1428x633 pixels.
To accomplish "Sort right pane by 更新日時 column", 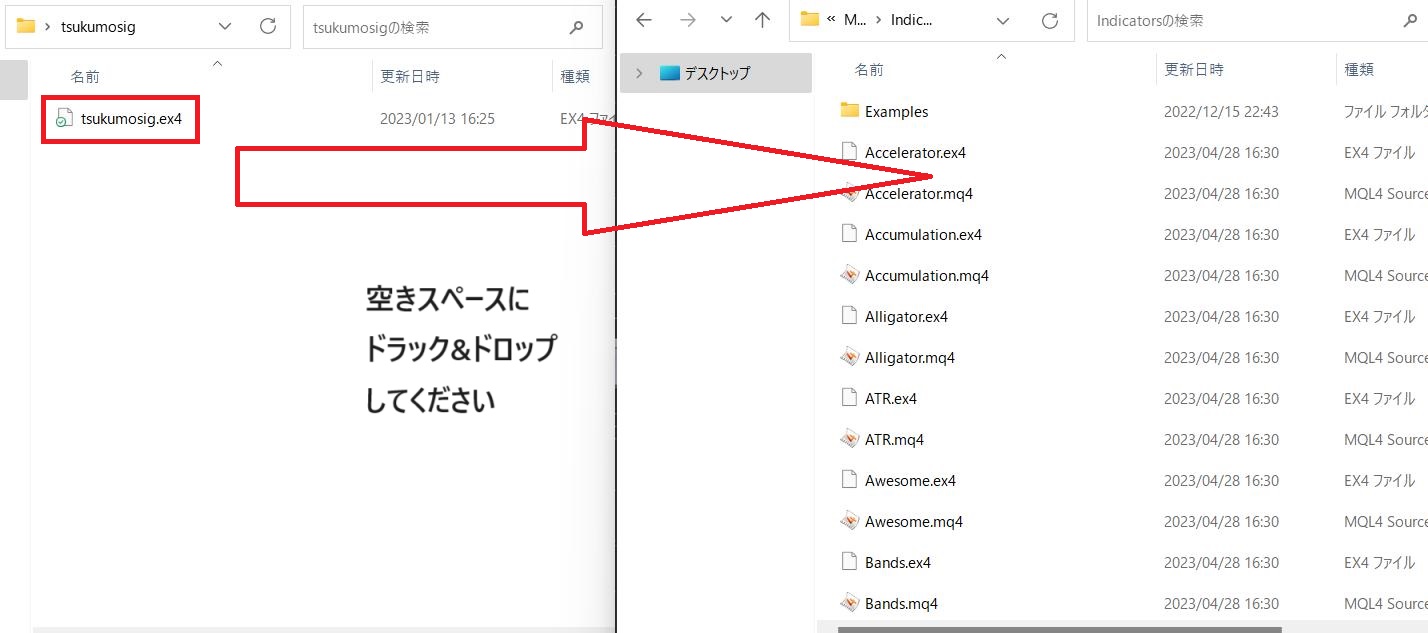I will tap(1193, 70).
